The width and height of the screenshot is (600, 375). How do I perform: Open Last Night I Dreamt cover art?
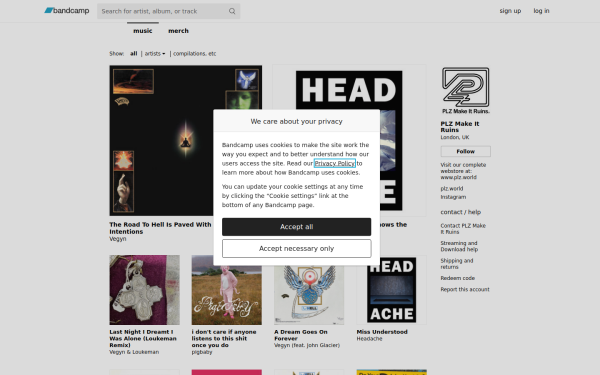tap(144, 290)
